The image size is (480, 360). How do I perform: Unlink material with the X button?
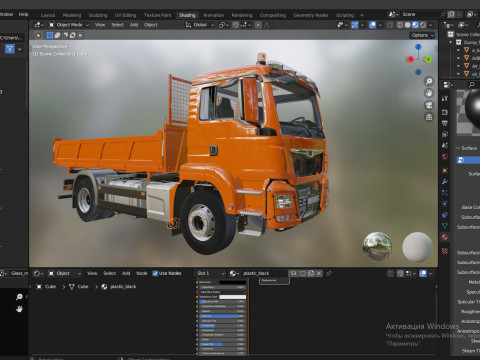coord(319,273)
